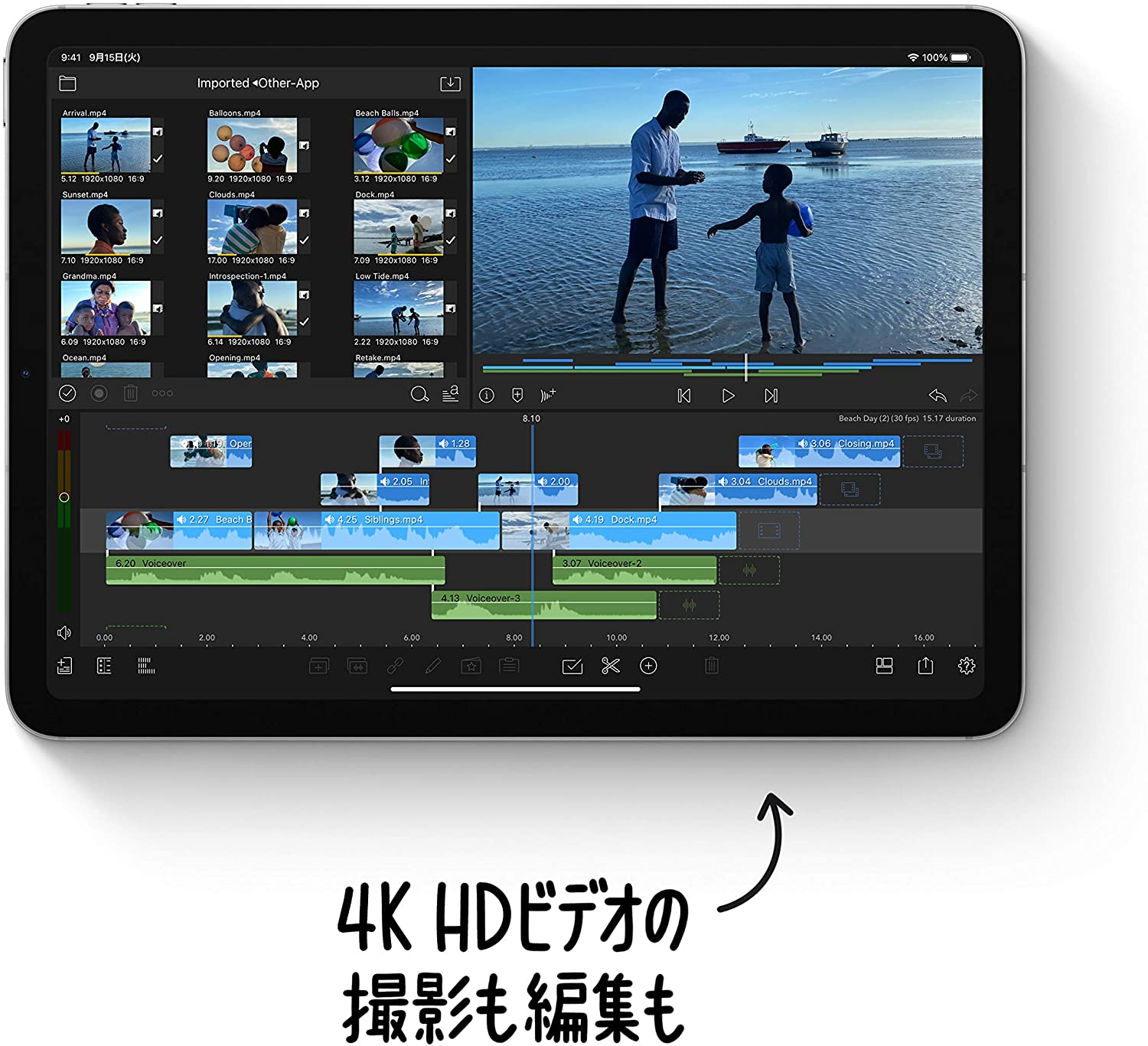Select the scissors split clip tool
The width and height of the screenshot is (1148, 1046).
click(x=610, y=666)
